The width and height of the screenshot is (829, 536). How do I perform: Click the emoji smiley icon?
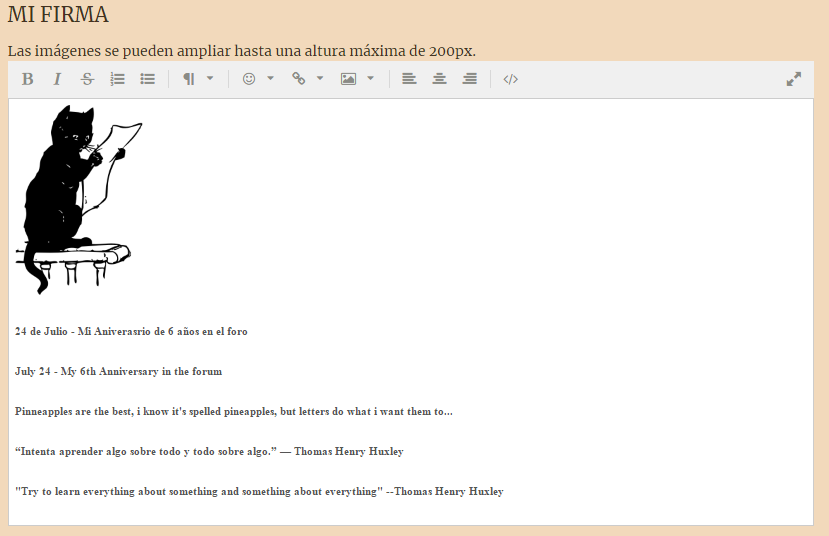click(x=248, y=79)
